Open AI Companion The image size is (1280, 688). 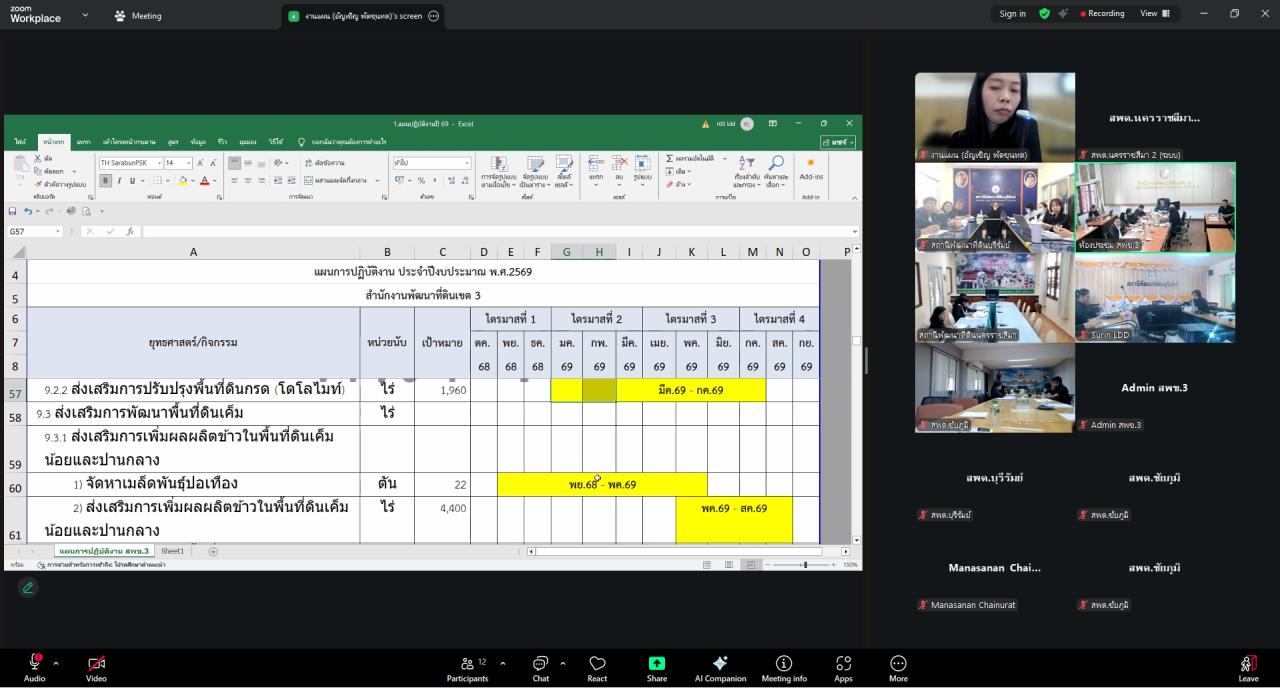click(x=720, y=668)
